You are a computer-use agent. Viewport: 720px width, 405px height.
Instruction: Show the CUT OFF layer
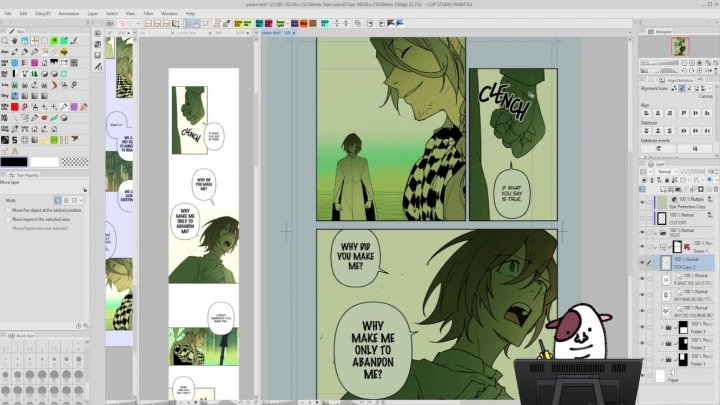pyautogui.click(x=642, y=219)
